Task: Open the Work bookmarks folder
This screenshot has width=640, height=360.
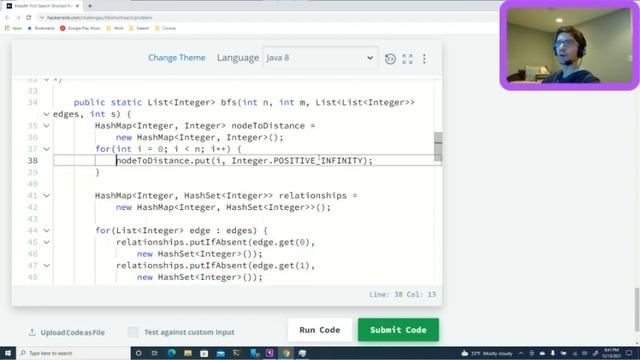Action: 115,28
